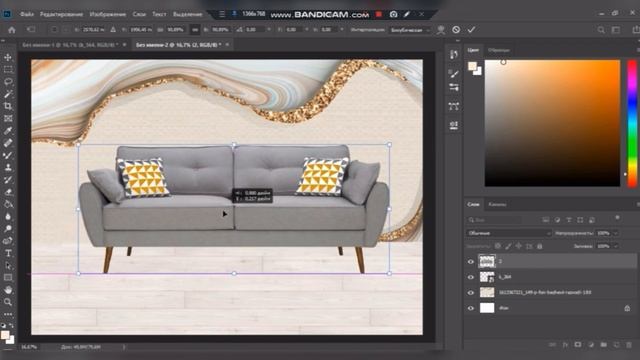This screenshot has height=360, width=640.
Task: Click the Bandicam screenshot camera icon
Action: tap(393, 14)
